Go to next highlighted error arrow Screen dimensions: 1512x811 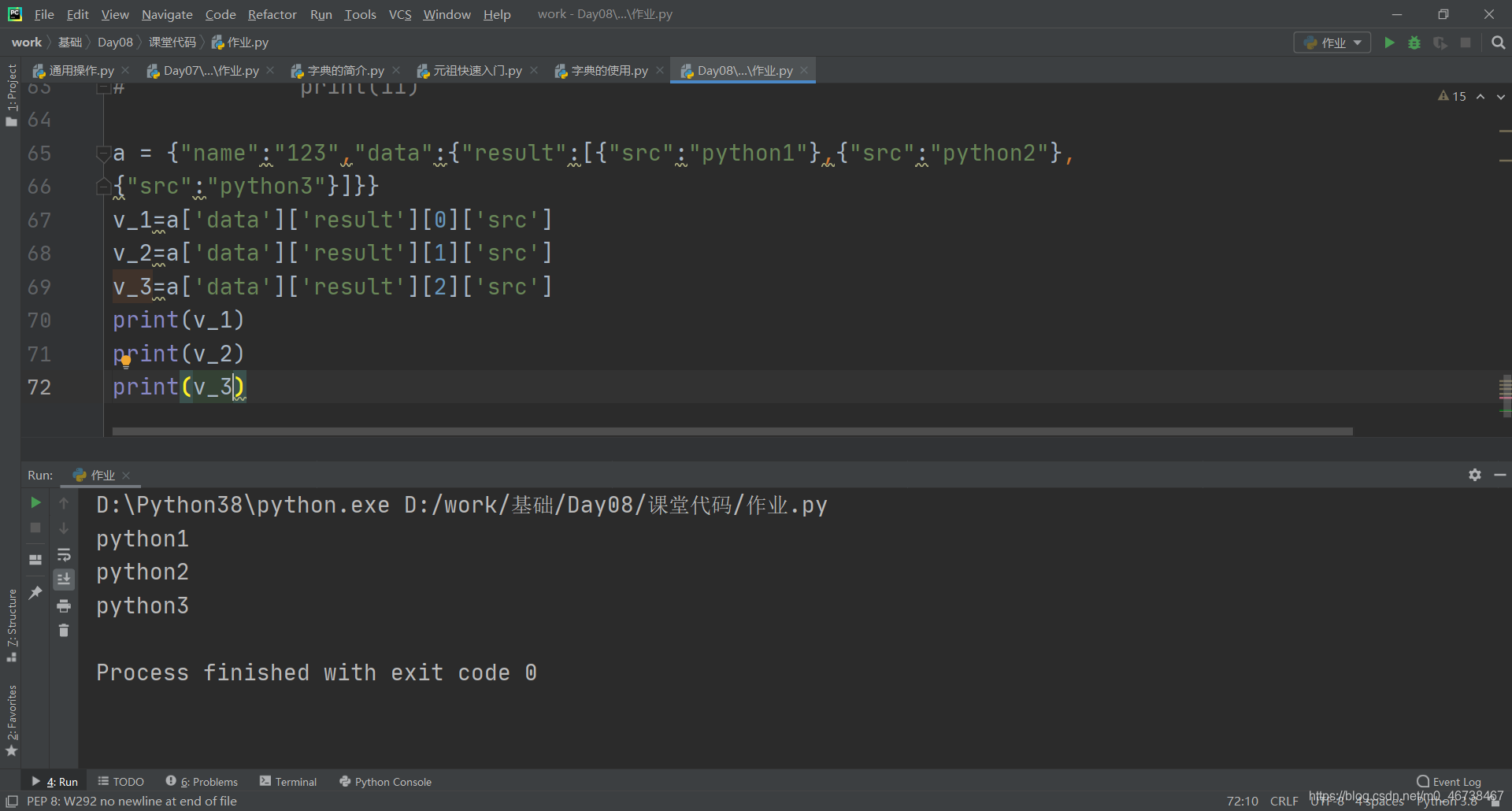click(1501, 96)
